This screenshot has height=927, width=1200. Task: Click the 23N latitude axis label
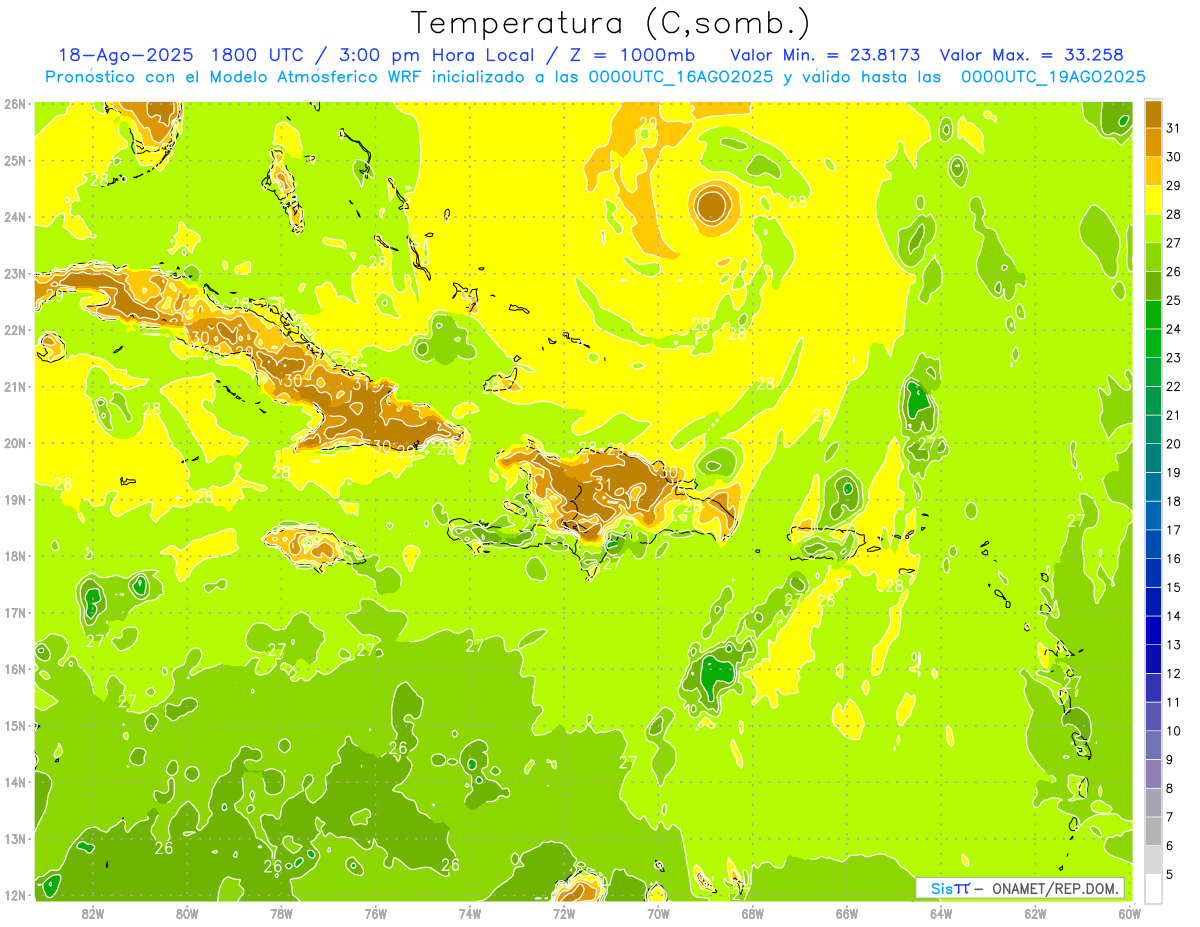coord(15,273)
